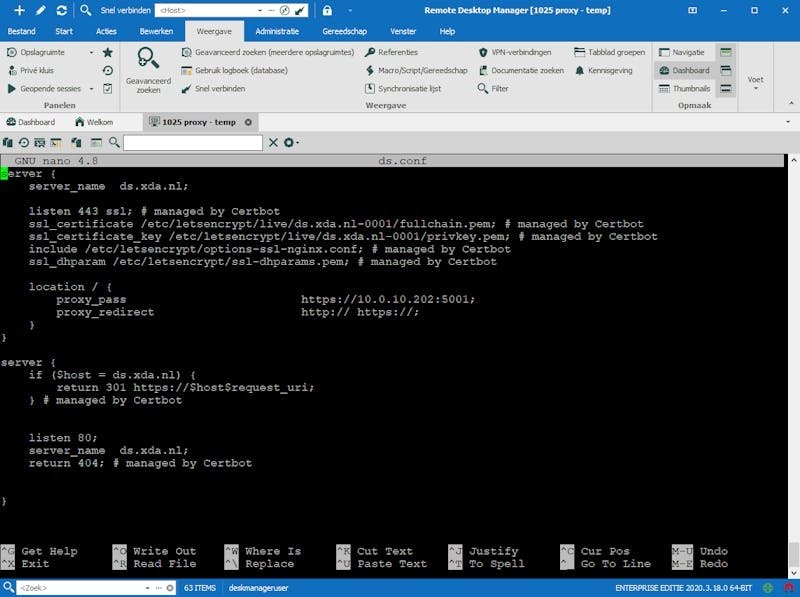Switch to the Venster ribbon tab

[x=403, y=31]
